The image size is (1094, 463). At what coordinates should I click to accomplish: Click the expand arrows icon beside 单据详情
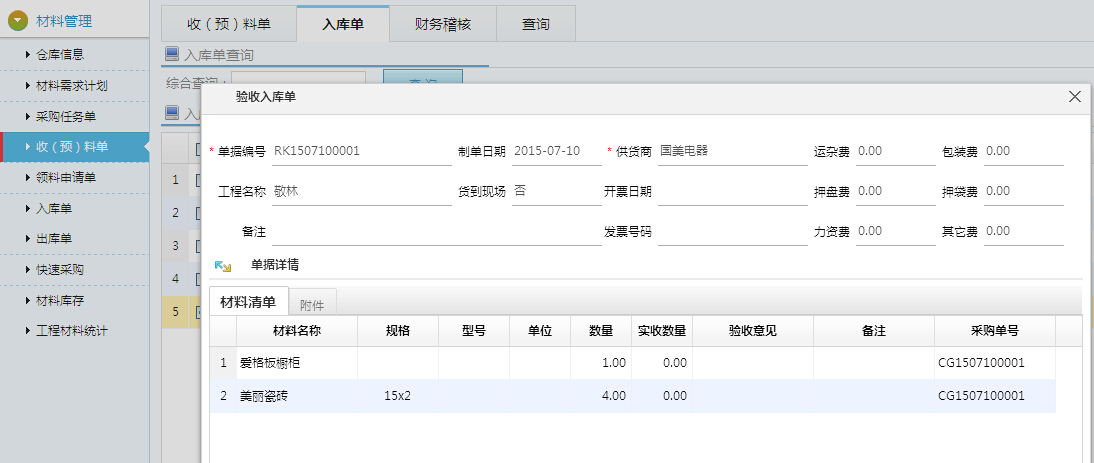223,266
